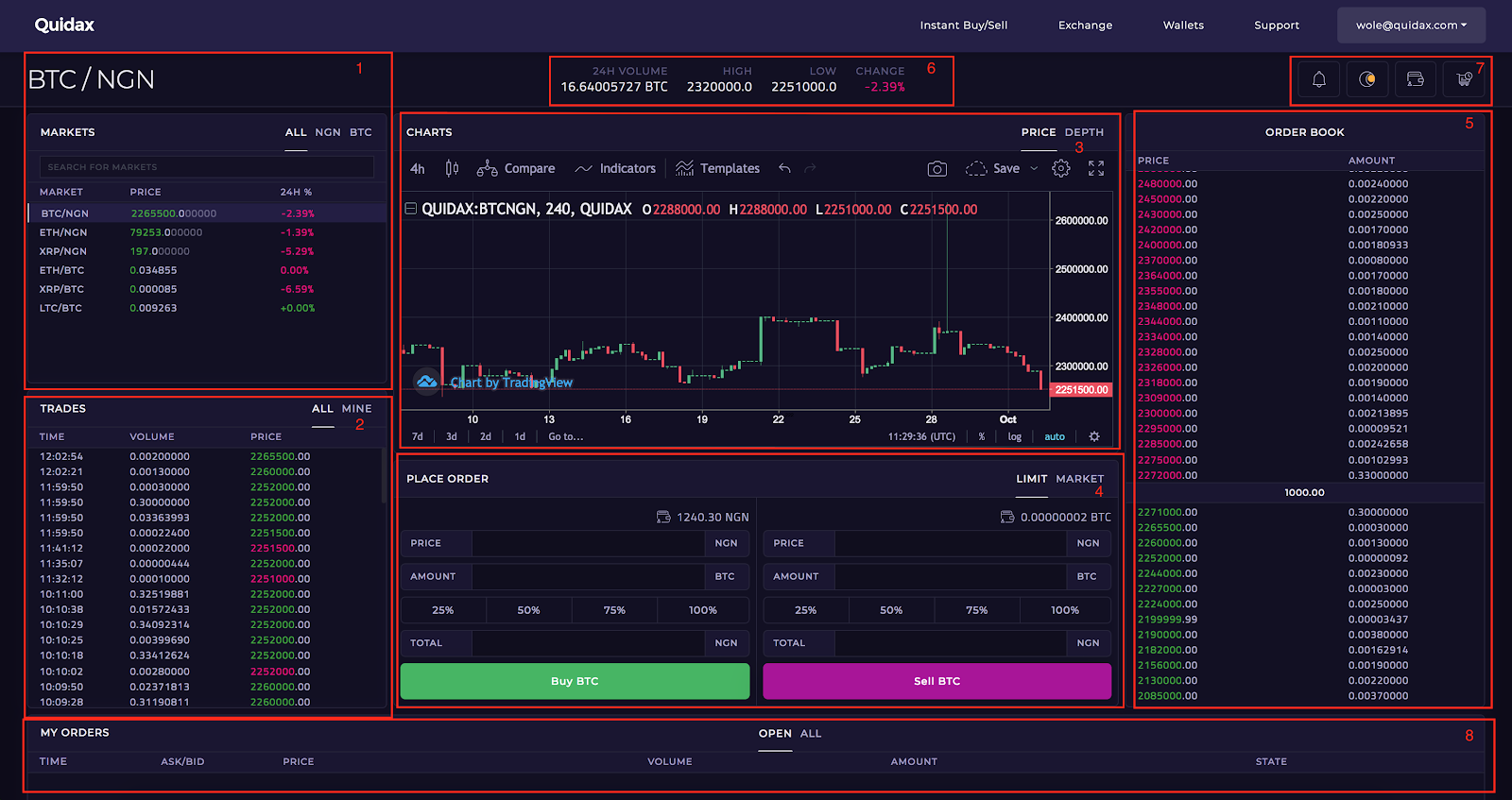Click Go to... date button
Viewport: 1512px width, 800px height.
(566, 436)
